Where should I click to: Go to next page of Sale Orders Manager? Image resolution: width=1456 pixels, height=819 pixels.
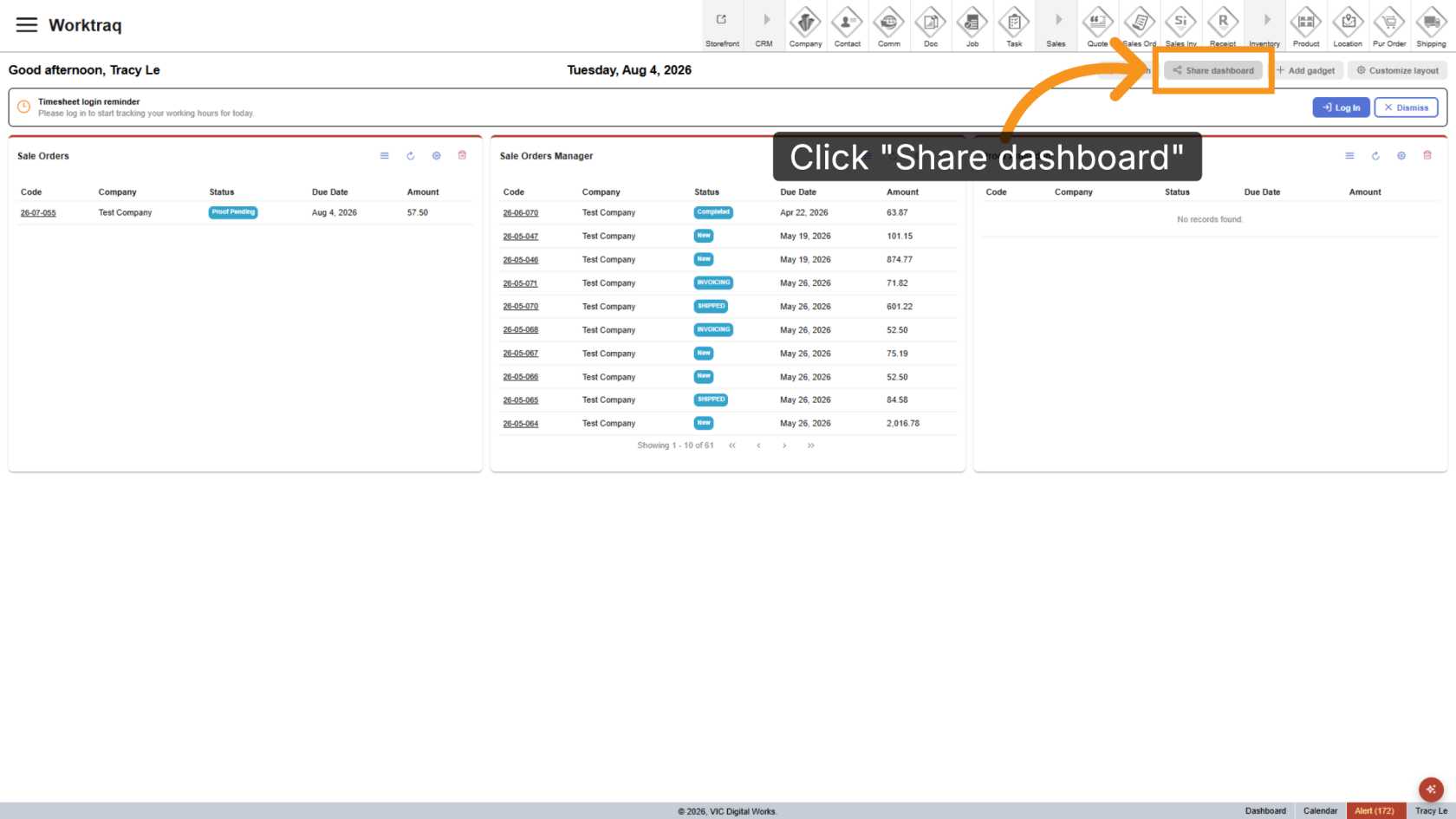pyautogui.click(x=784, y=445)
